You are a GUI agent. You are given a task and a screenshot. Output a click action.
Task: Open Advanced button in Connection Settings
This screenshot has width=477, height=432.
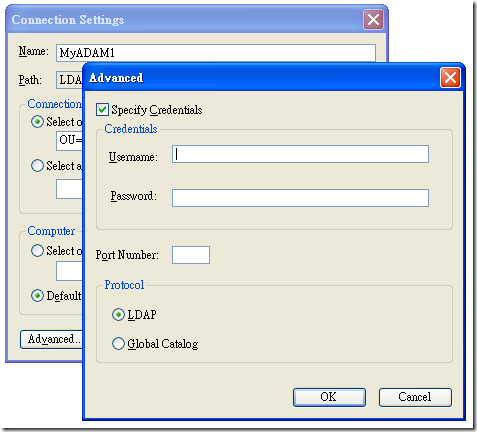tap(51, 339)
